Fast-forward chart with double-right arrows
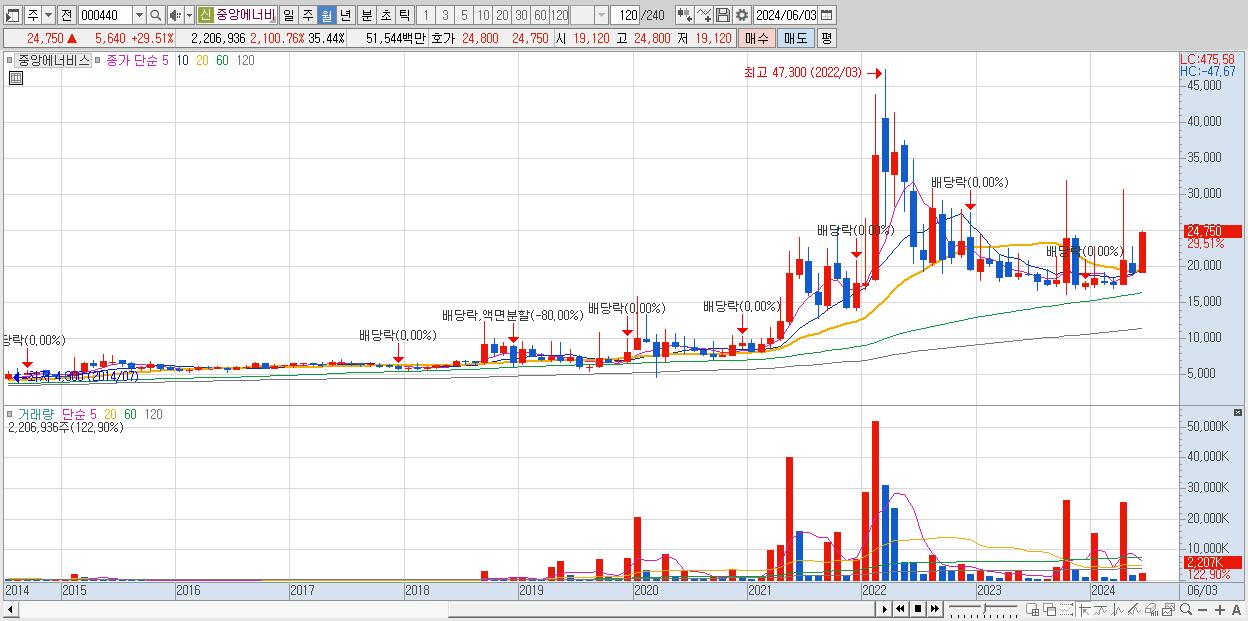 point(935,609)
